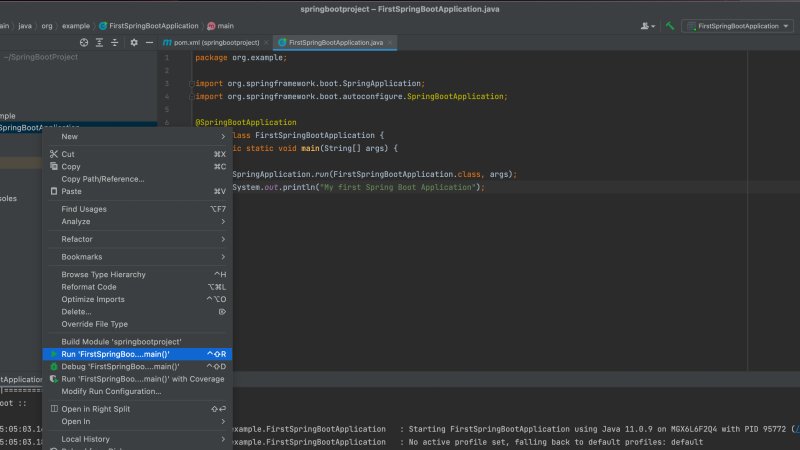Expand the Analyze submenu
This screenshot has height=450, width=800.
click(137, 221)
